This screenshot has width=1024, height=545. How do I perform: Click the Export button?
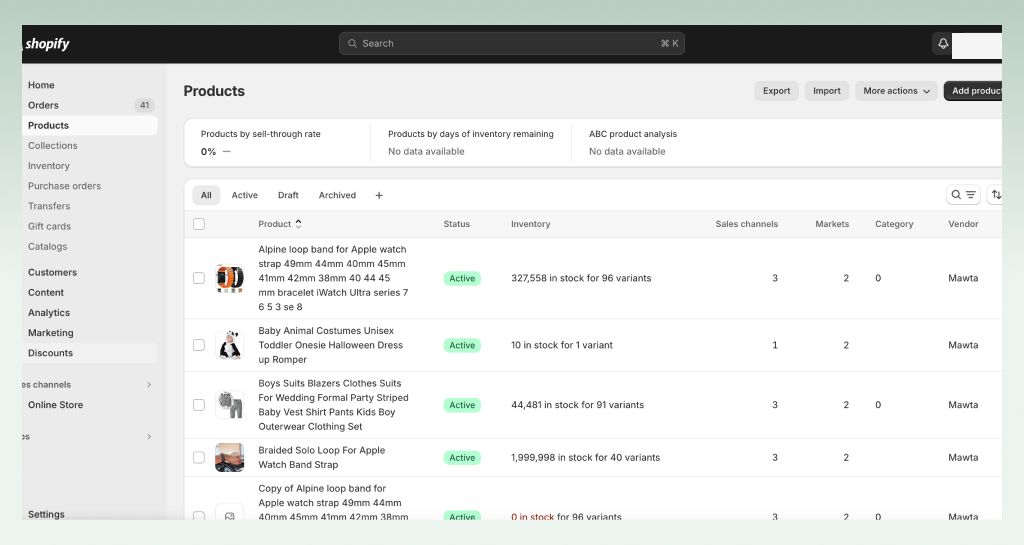point(776,91)
